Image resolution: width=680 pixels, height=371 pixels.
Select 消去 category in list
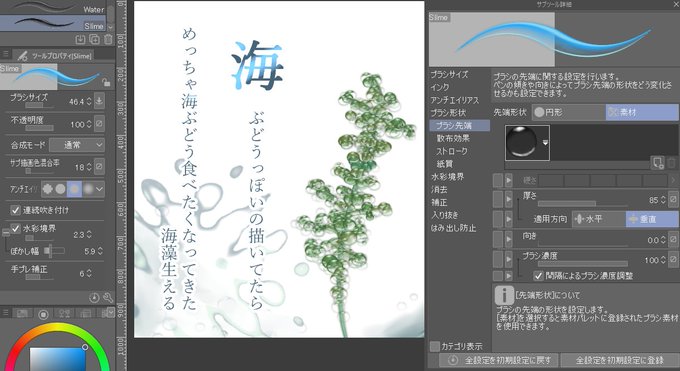point(439,190)
